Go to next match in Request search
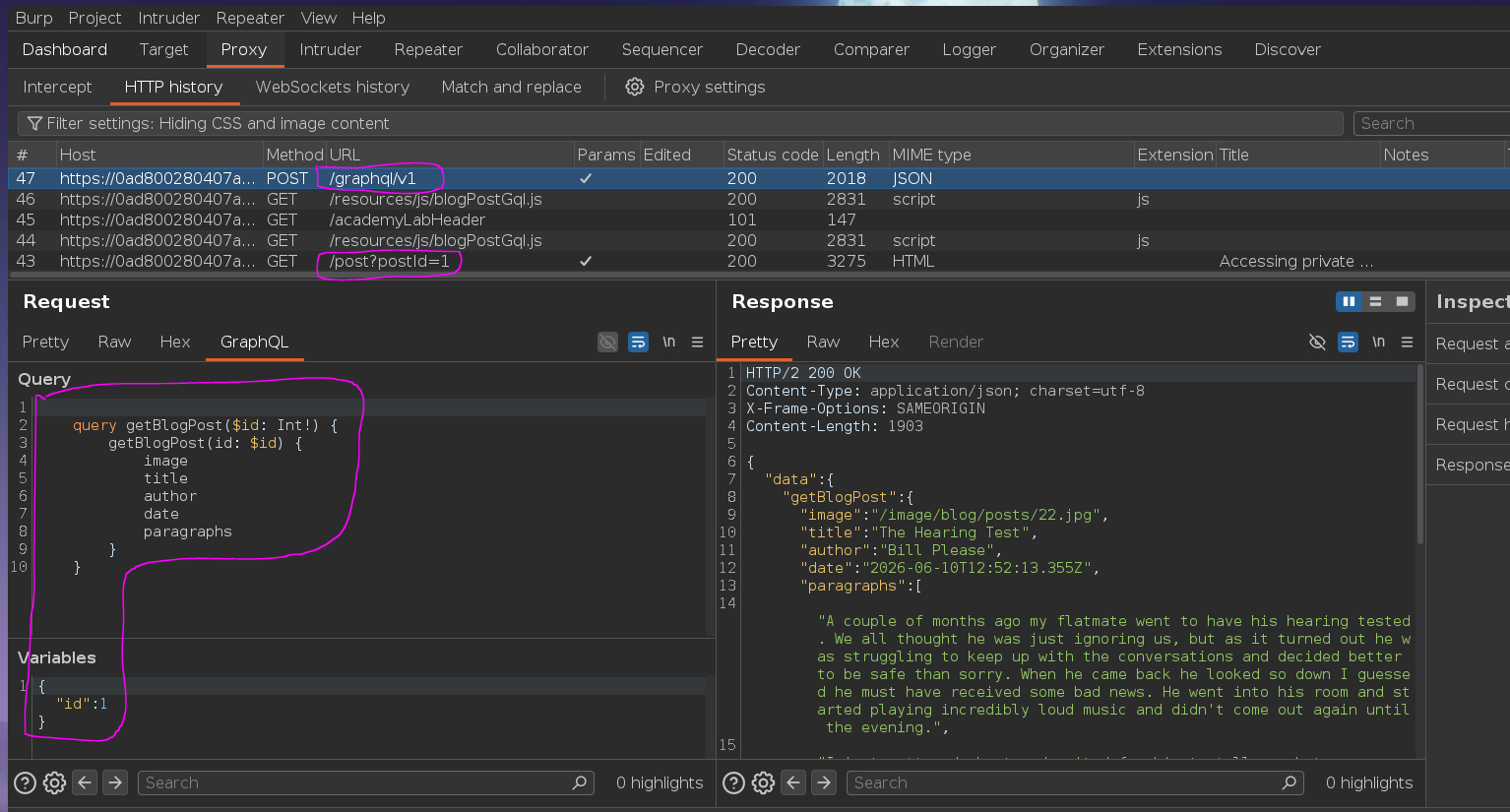Image resolution: width=1510 pixels, height=812 pixels. coord(115,782)
